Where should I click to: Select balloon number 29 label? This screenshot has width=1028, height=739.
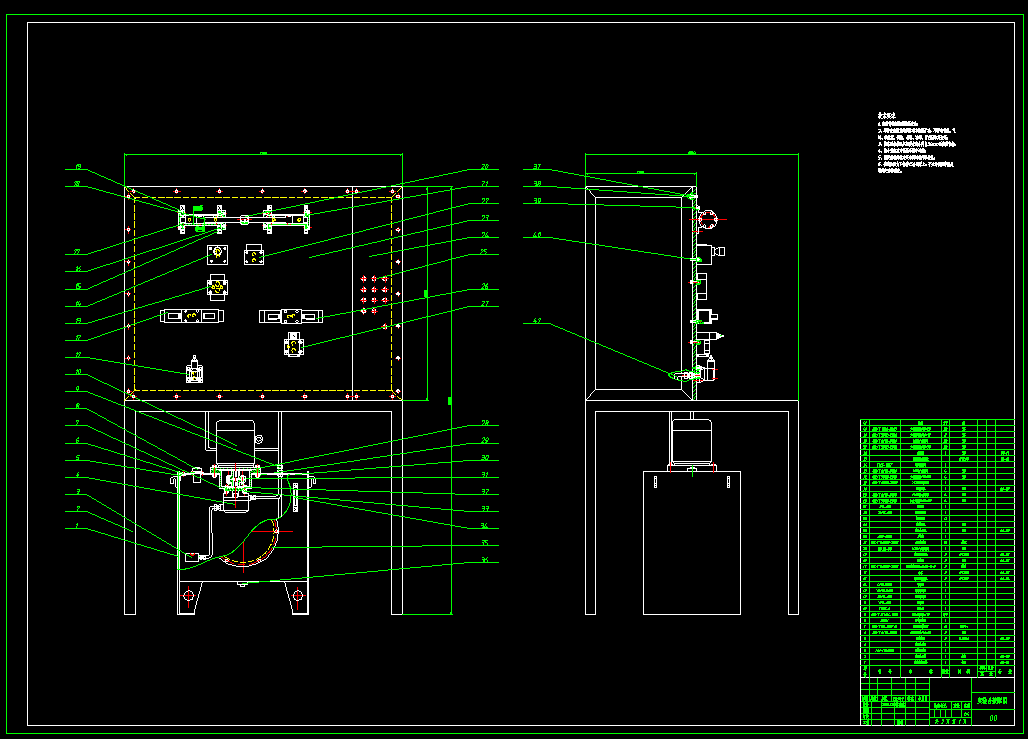(485, 440)
